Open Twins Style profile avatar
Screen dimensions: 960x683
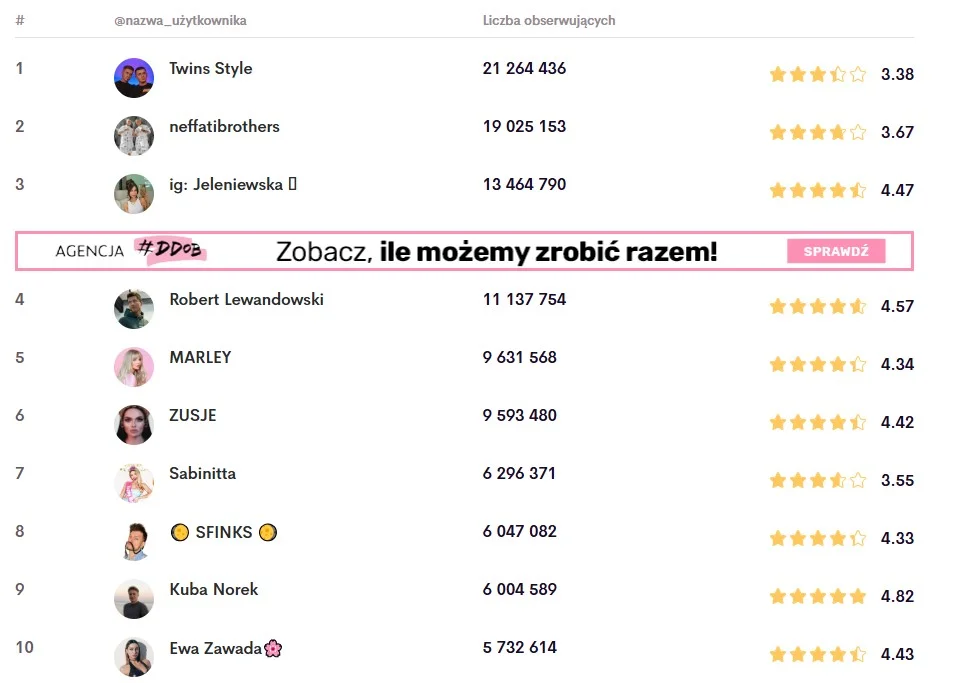tap(134, 78)
